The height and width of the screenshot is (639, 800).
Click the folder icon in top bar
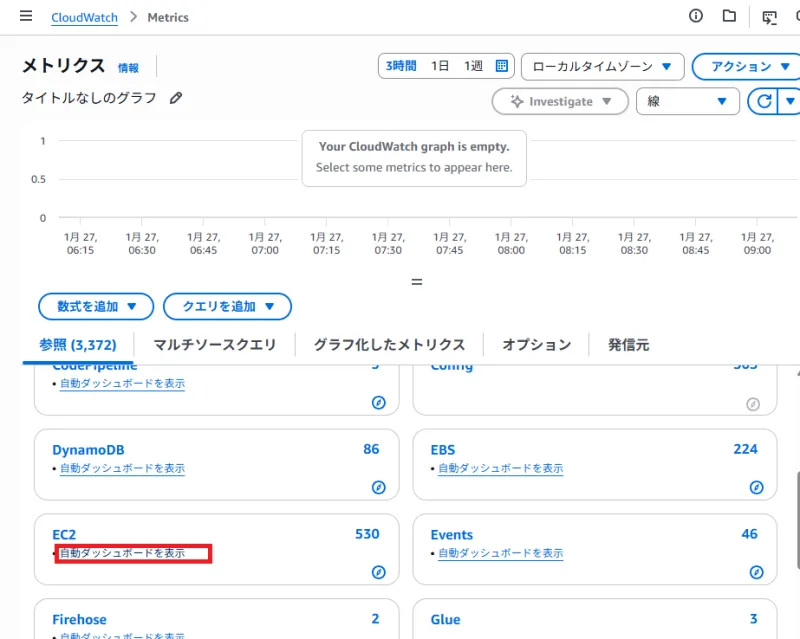(729, 16)
